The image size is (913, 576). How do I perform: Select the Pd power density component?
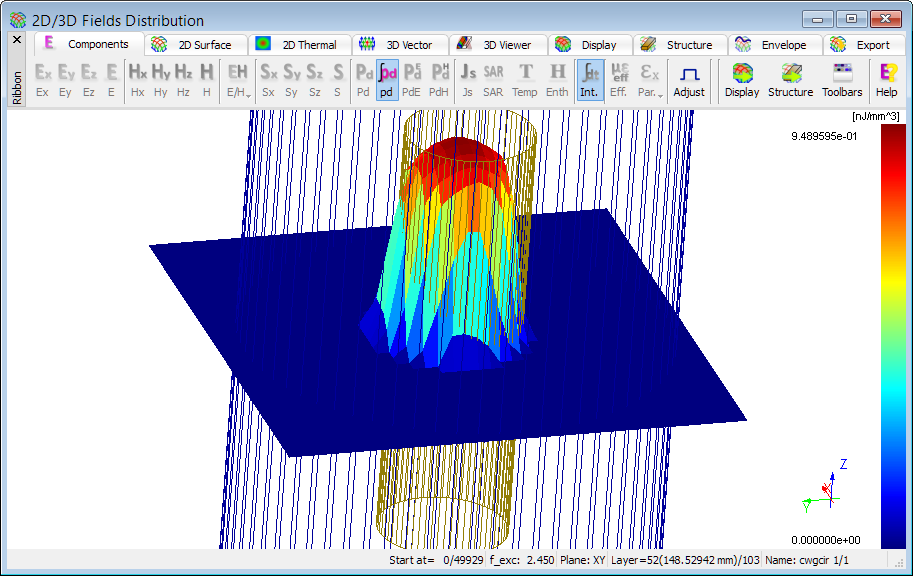pos(363,80)
